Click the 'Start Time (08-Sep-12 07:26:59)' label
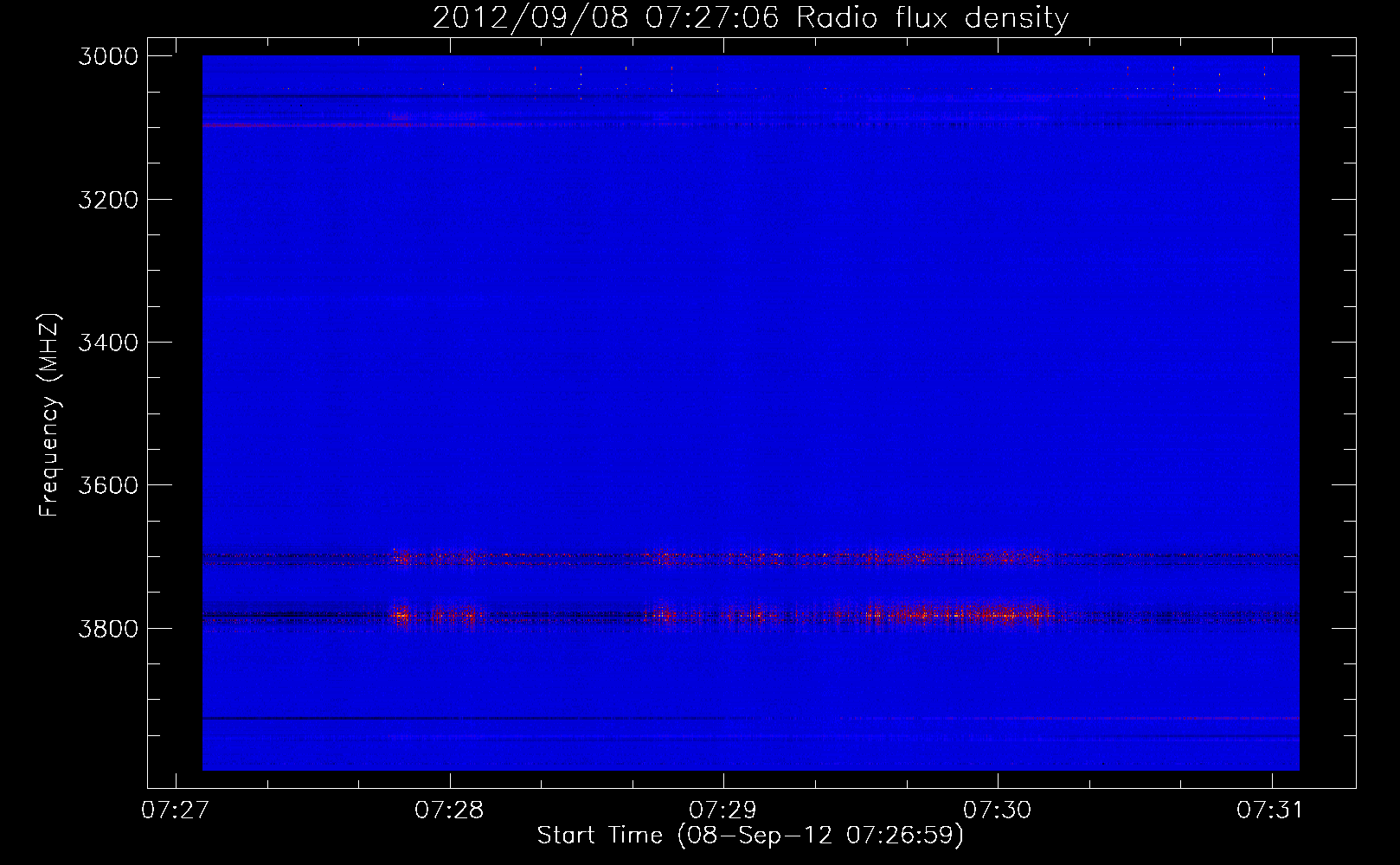 pos(750,836)
